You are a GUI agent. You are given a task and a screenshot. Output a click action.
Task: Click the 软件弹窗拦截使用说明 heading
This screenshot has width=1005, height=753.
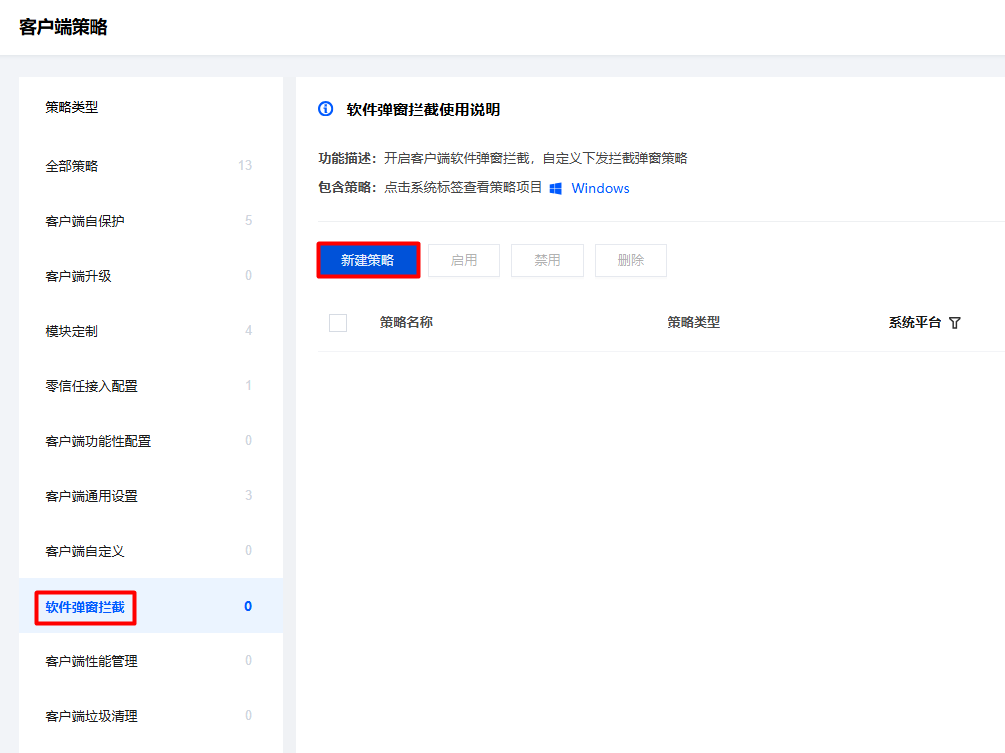click(x=423, y=110)
